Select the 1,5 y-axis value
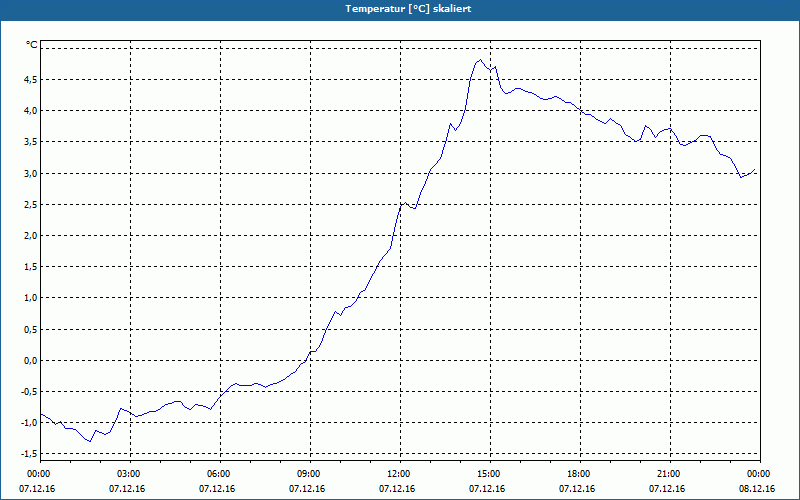 30,267
